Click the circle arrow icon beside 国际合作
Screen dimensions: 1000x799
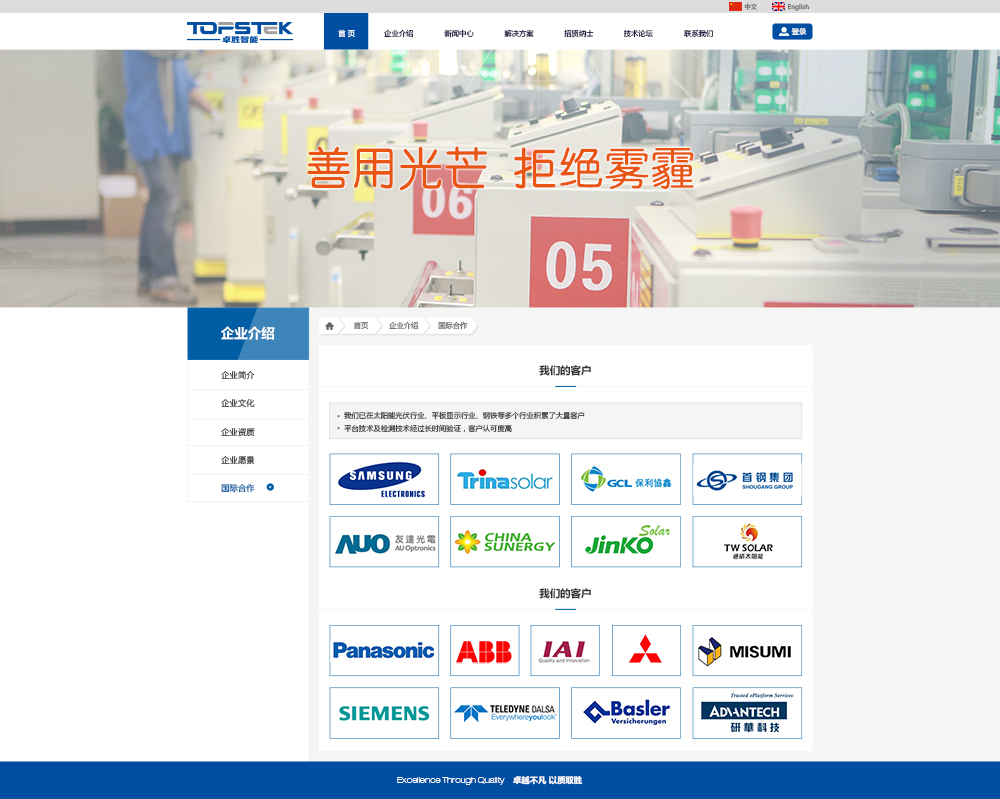[270, 487]
